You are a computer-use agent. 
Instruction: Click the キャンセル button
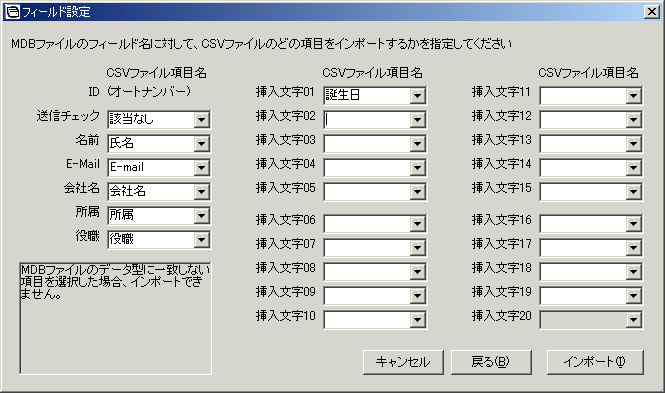tap(403, 362)
